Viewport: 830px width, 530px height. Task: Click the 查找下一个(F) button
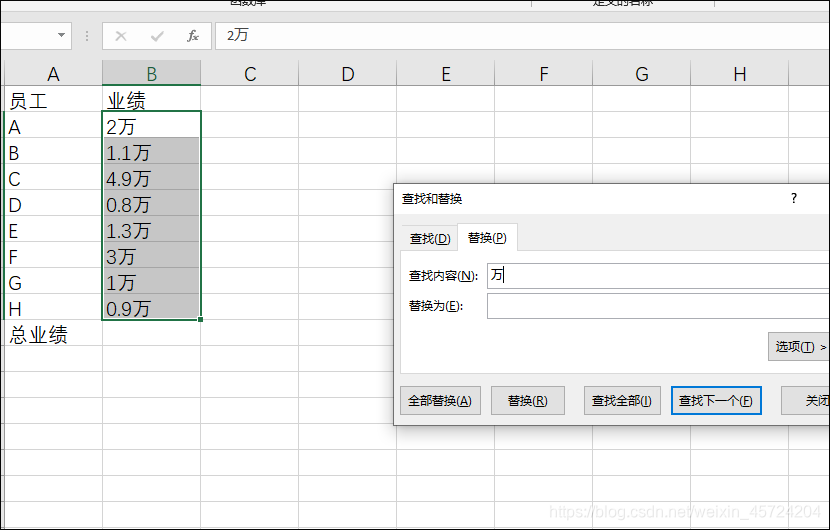716,401
